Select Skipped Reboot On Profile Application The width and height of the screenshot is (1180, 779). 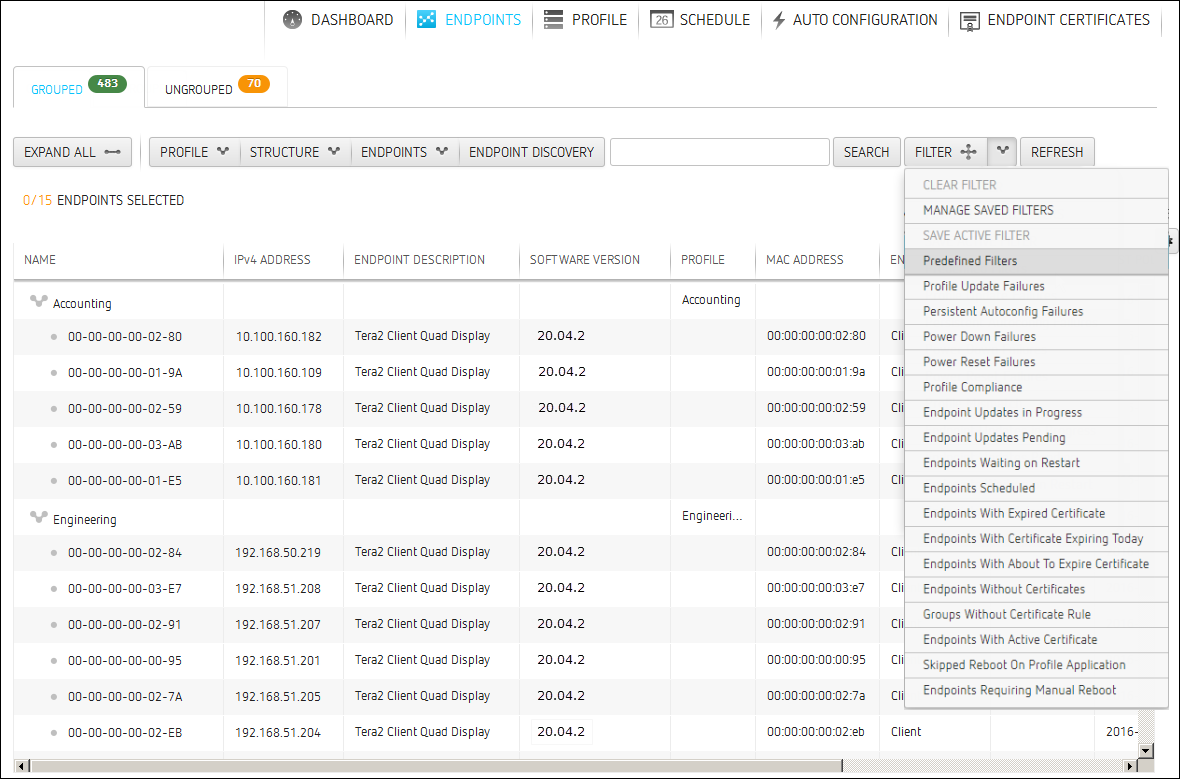tap(1036, 665)
